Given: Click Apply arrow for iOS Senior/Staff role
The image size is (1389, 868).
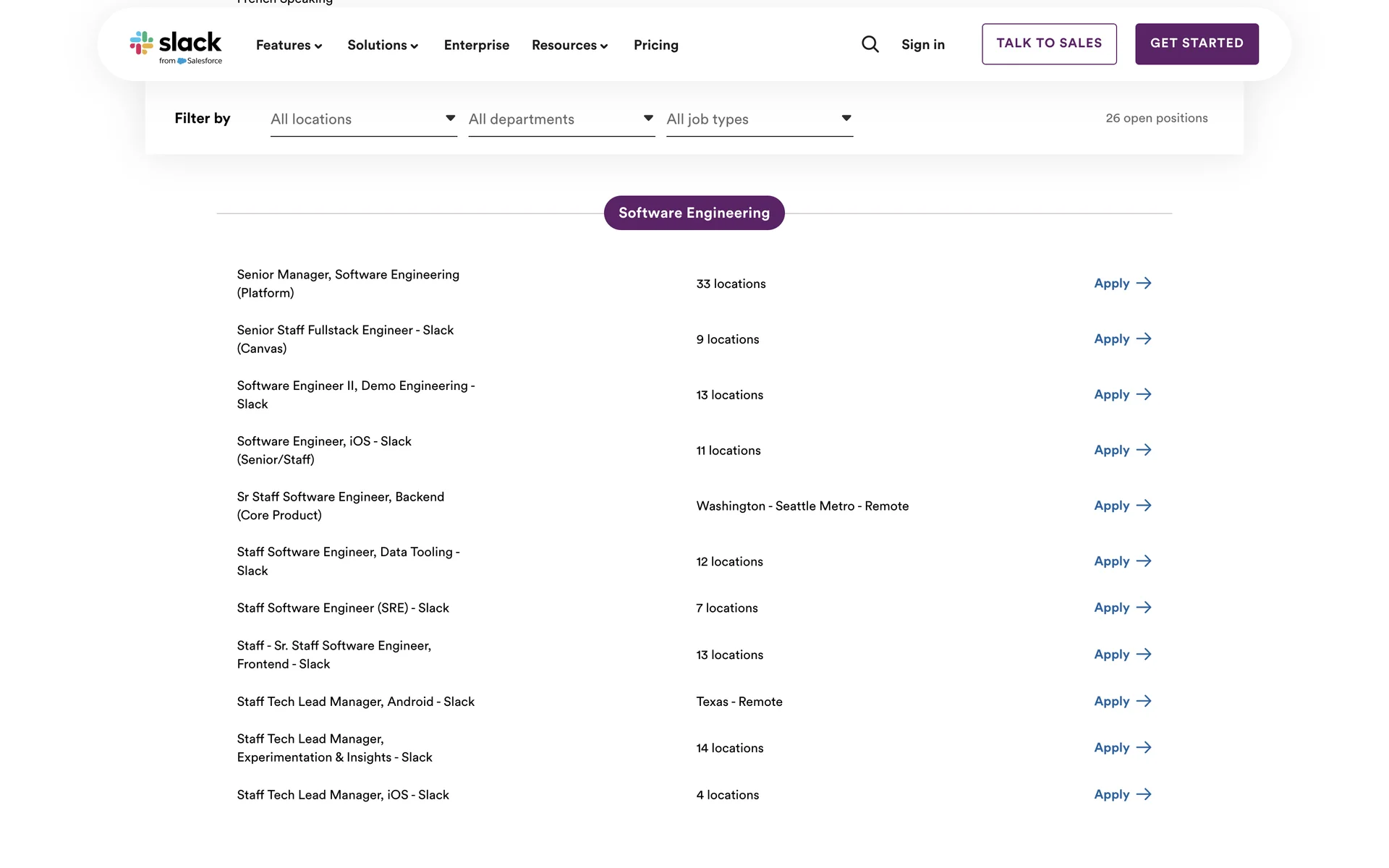Looking at the screenshot, I should coord(1144,451).
